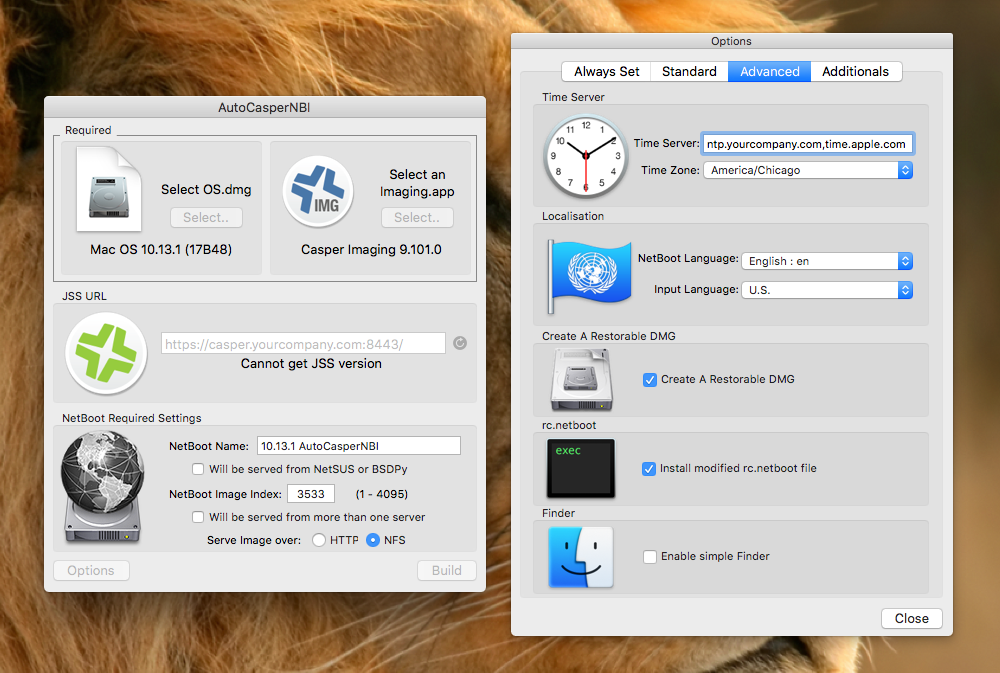1000x673 pixels.
Task: Click the NetBoot Image Index field
Action: coord(311,494)
